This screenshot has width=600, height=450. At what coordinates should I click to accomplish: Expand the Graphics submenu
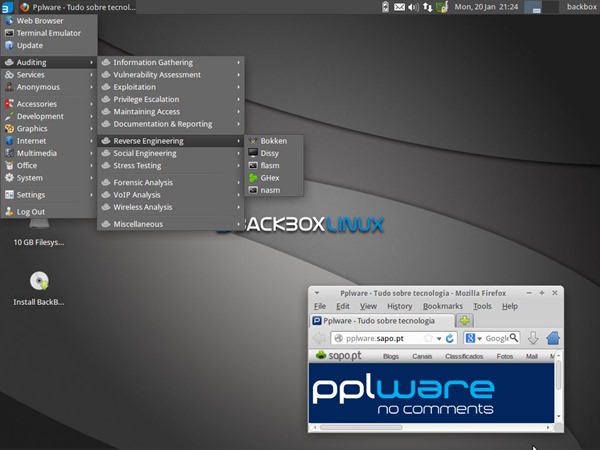(49, 129)
